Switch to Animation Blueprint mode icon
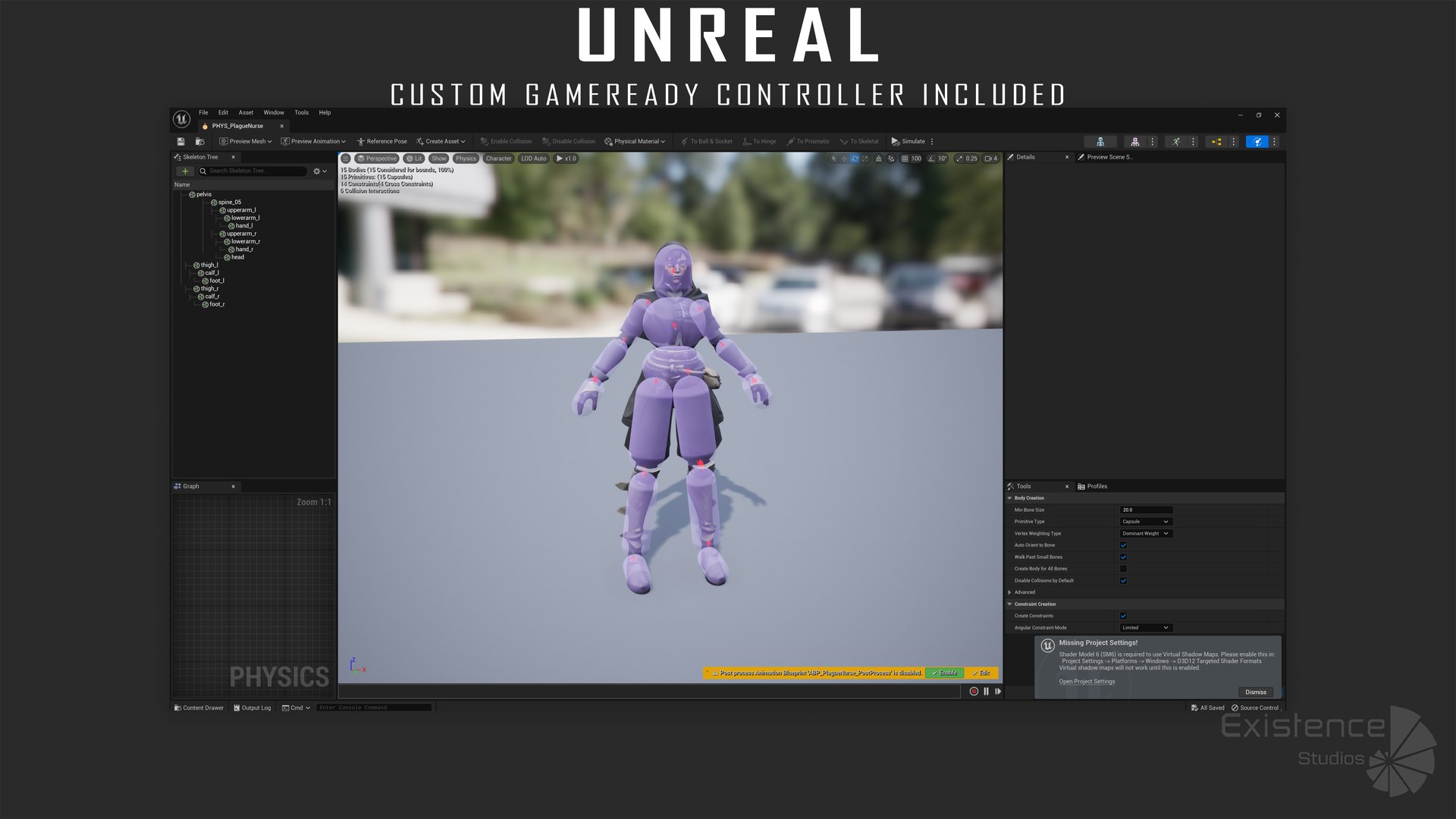 point(1216,141)
